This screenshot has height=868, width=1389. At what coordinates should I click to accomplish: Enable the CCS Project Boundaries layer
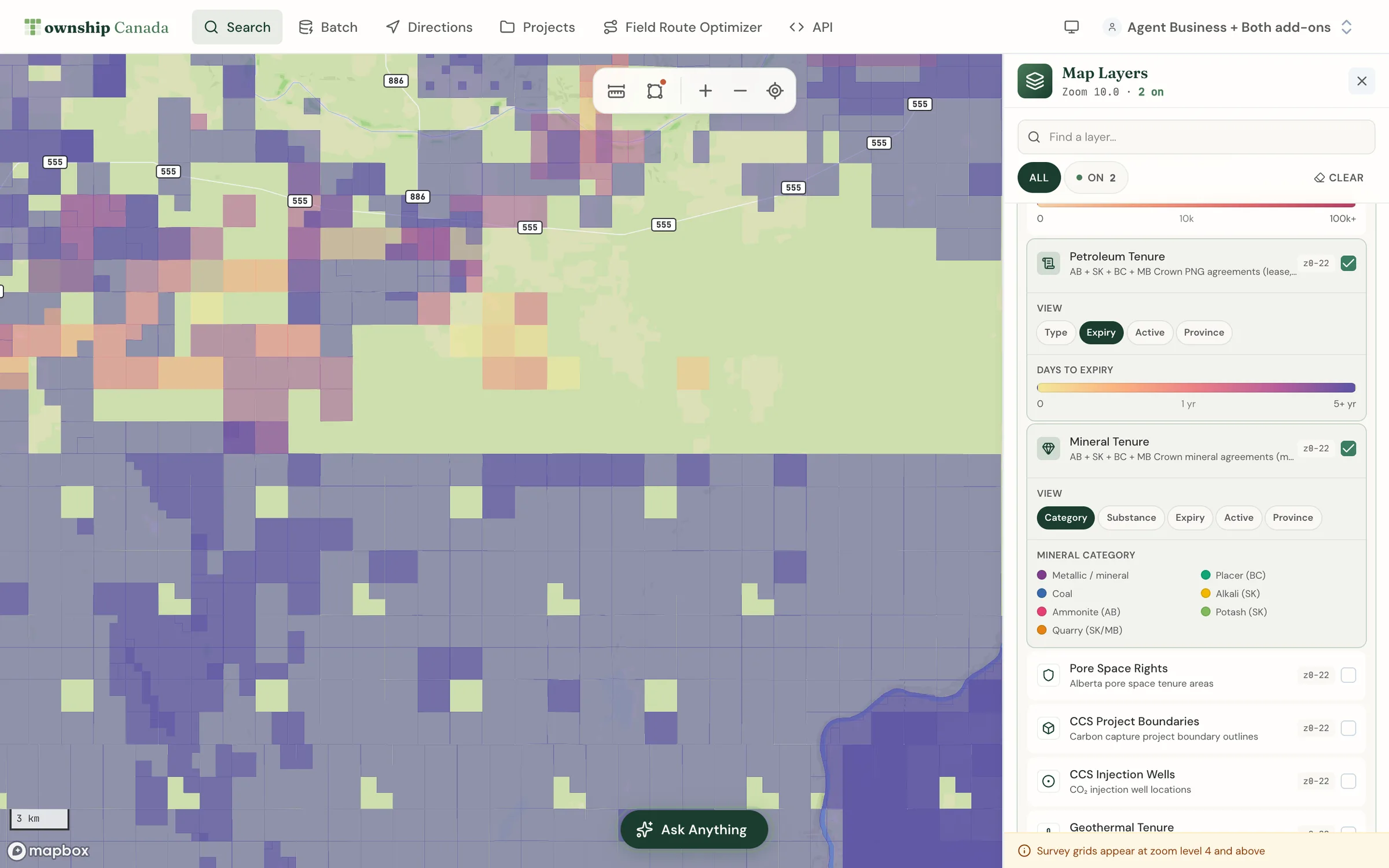tap(1348, 728)
